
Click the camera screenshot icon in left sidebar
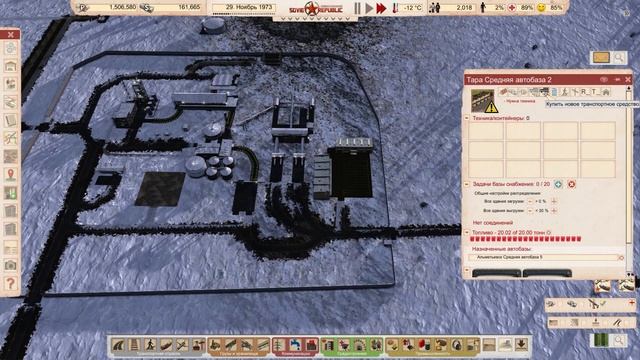[11, 265]
